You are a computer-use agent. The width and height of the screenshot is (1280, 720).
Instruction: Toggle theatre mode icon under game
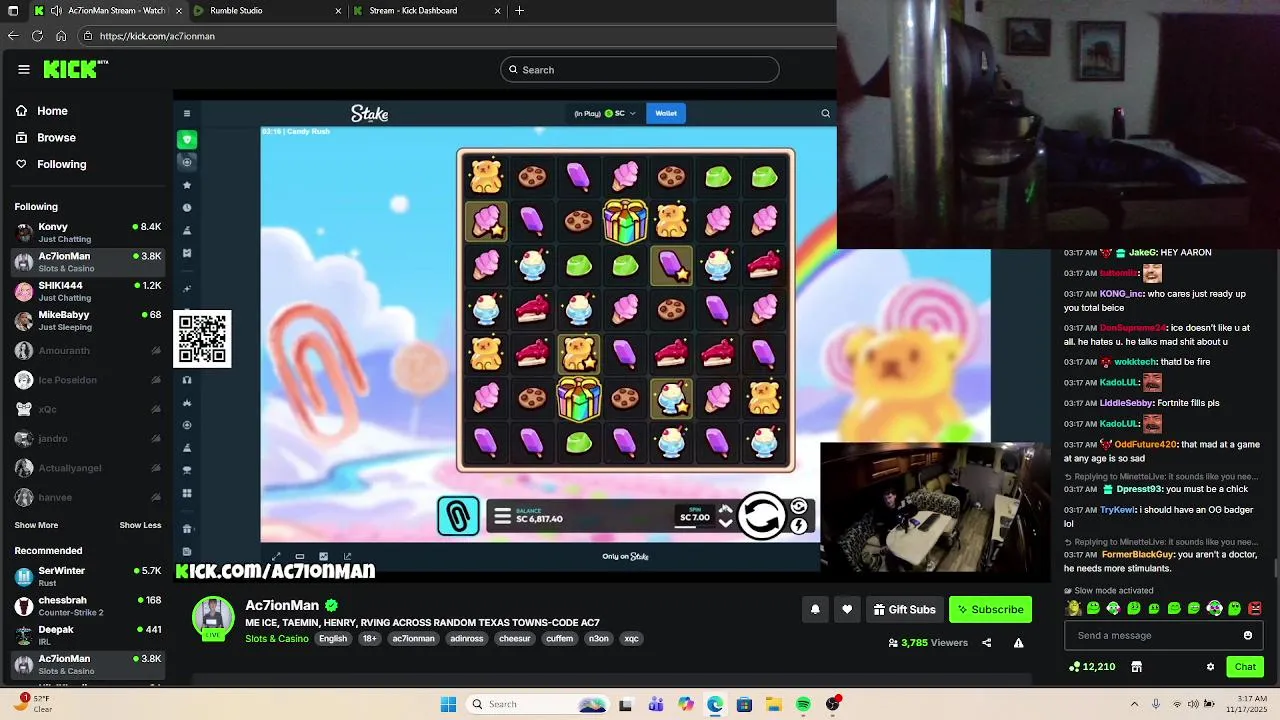coord(299,557)
